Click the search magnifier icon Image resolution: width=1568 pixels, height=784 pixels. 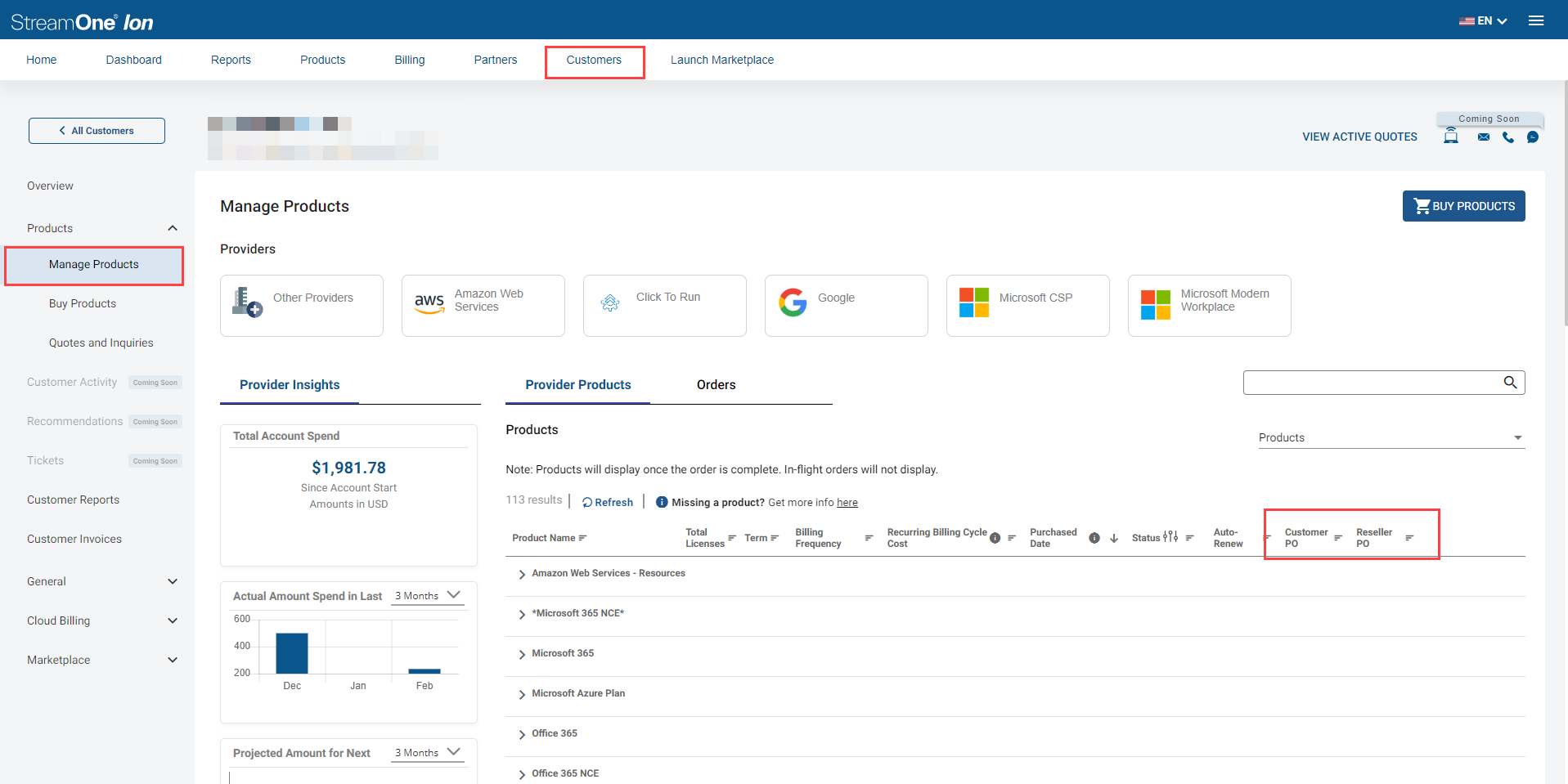[x=1510, y=382]
